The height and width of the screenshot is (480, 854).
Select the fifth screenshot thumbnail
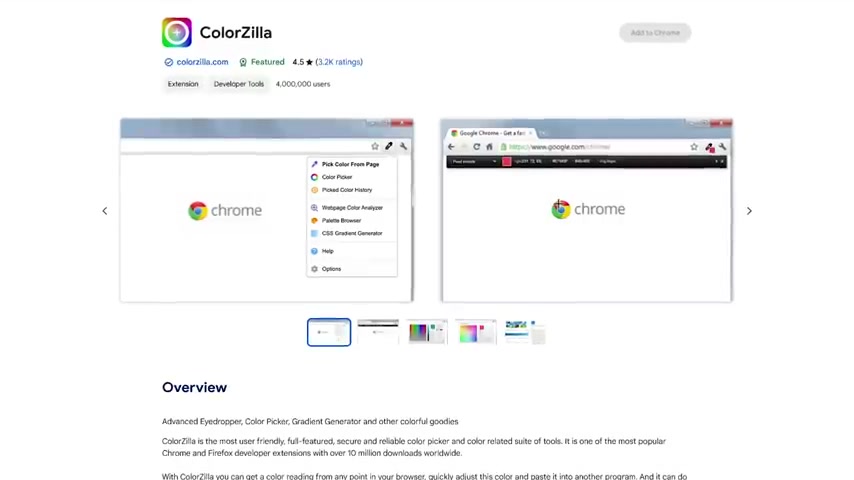[525, 332]
